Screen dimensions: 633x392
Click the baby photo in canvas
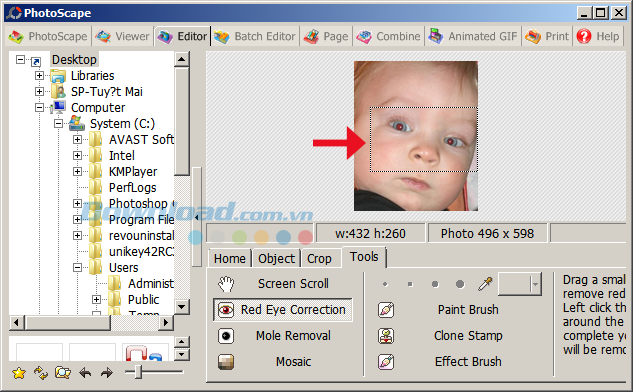tap(416, 136)
